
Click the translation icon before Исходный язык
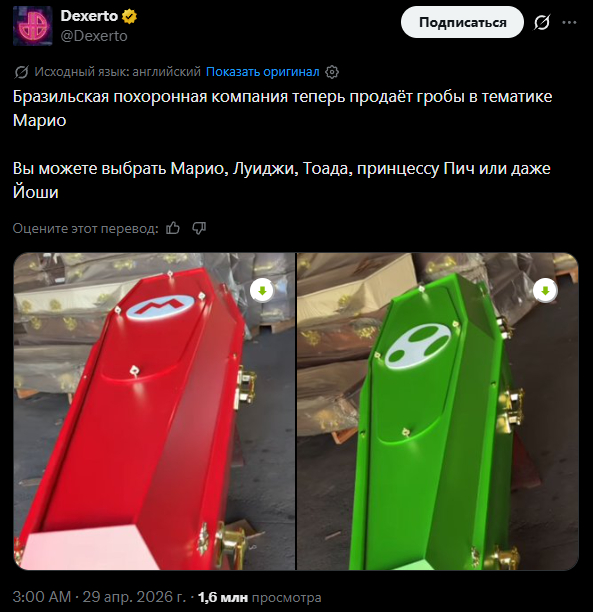click(21, 72)
